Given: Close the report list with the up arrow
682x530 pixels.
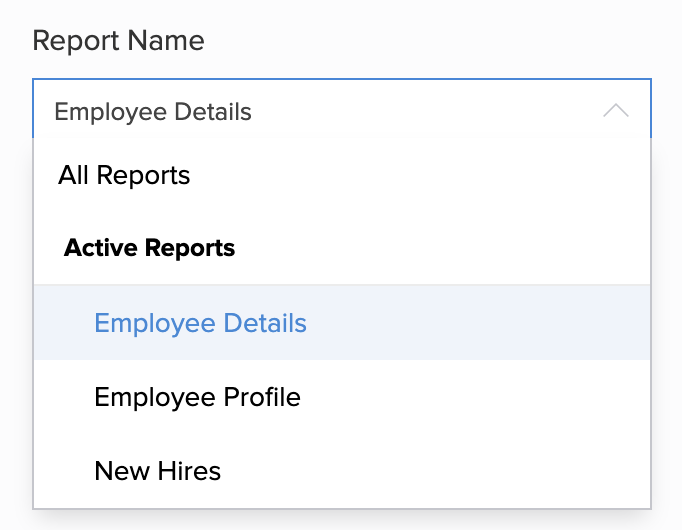Looking at the screenshot, I should coord(616,111).
